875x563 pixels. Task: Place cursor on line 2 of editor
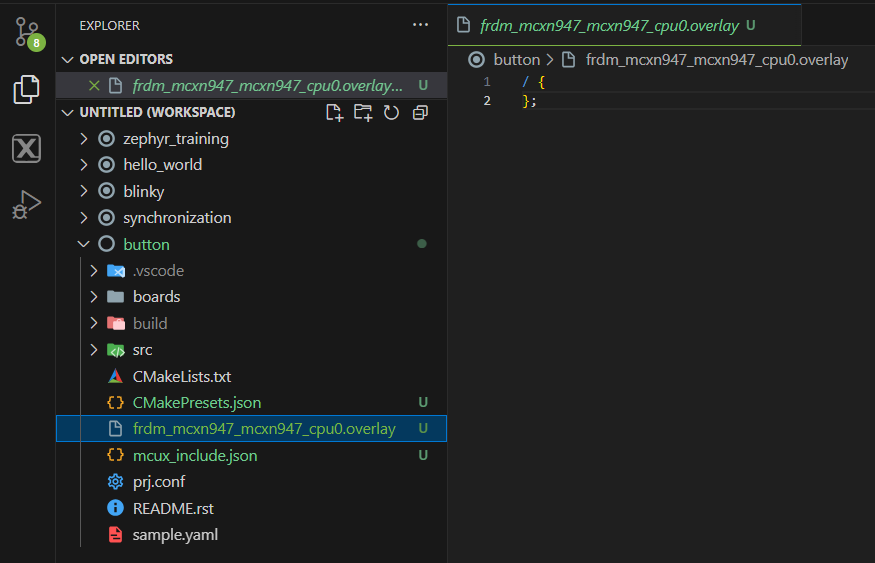(x=600, y=101)
